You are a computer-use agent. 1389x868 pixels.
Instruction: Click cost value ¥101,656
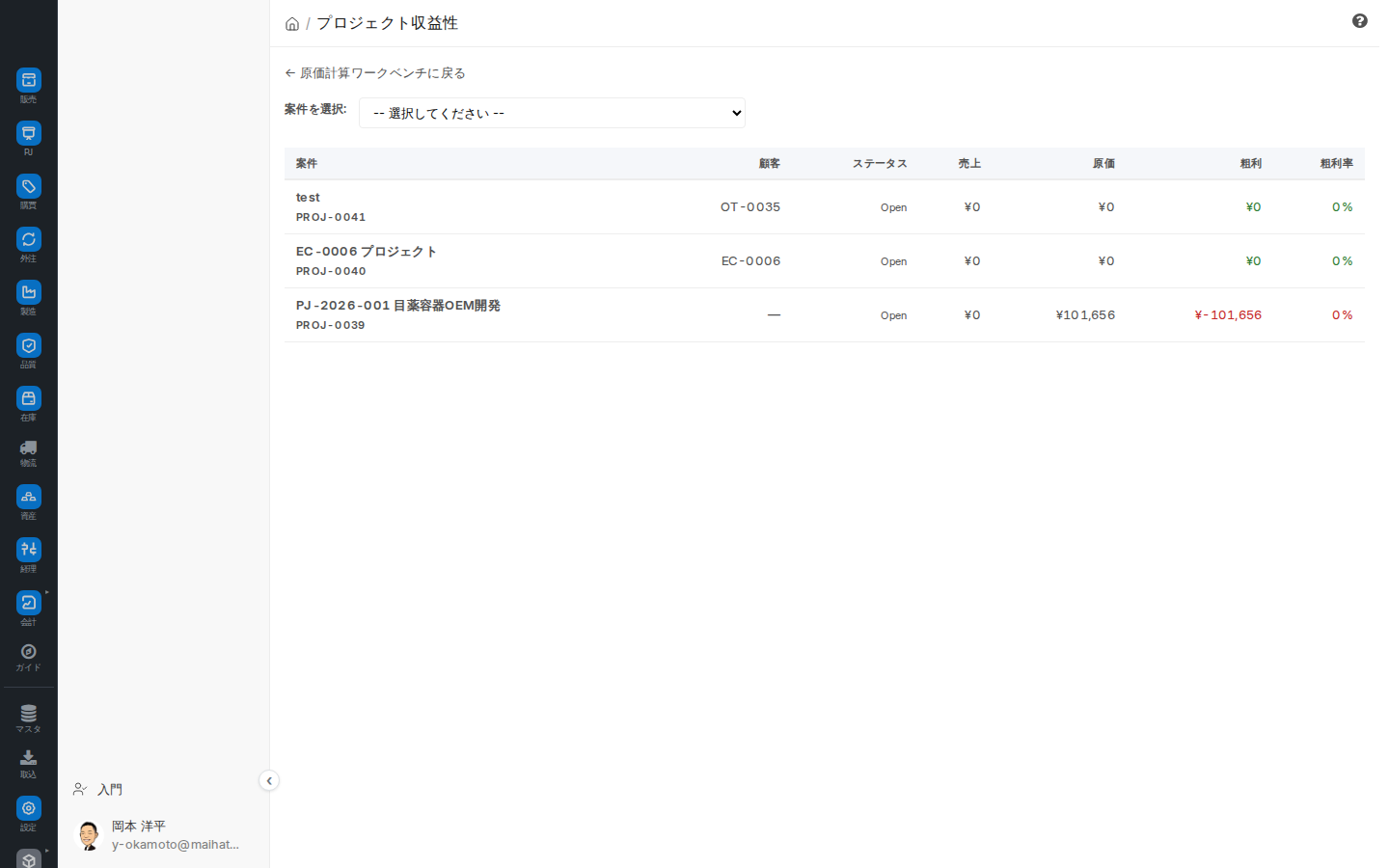click(1085, 315)
